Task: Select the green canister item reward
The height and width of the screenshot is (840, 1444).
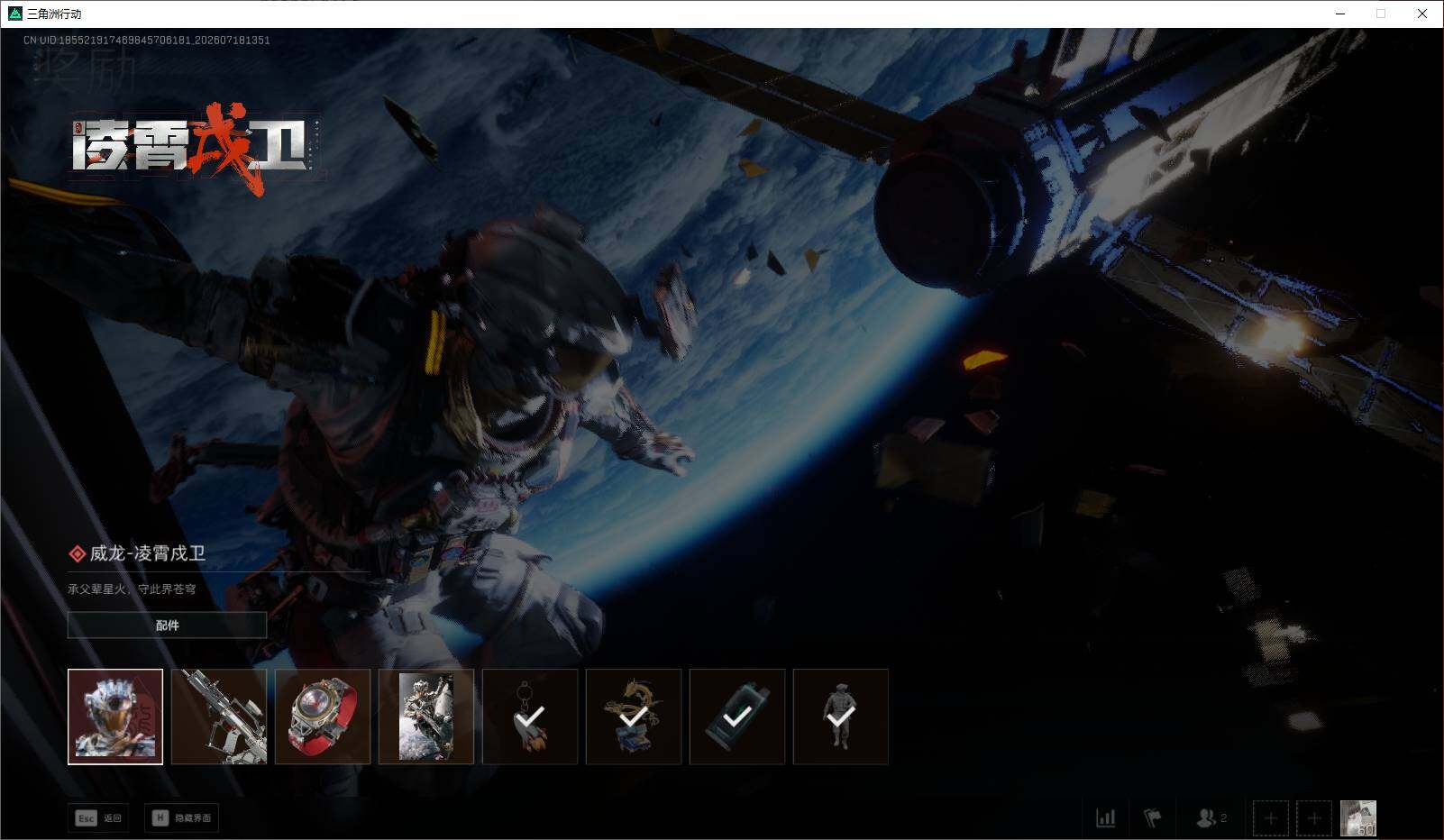Action: (737, 717)
